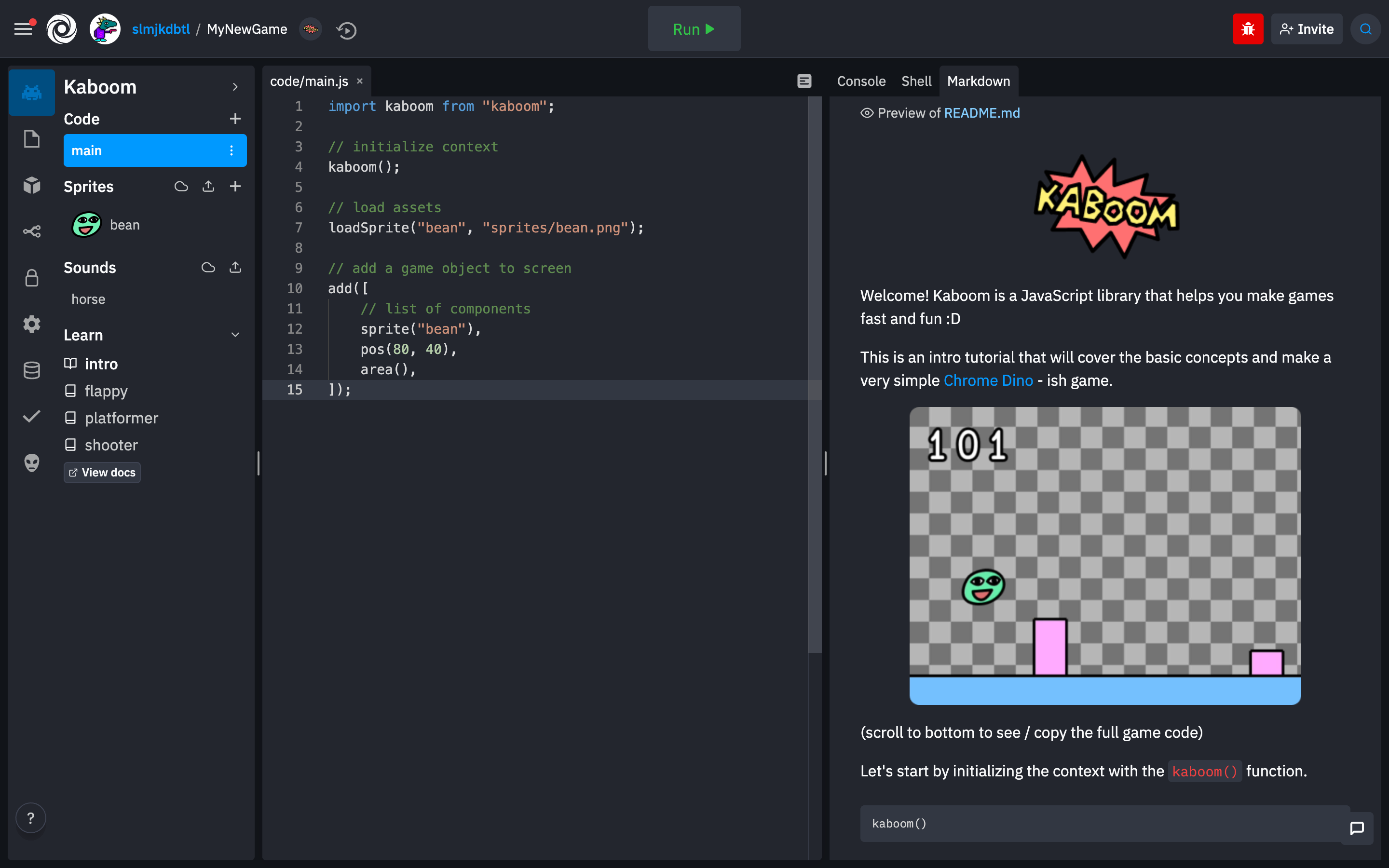This screenshot has width=1389, height=868.
Task: Open the Packages cube icon
Action: tap(31, 185)
